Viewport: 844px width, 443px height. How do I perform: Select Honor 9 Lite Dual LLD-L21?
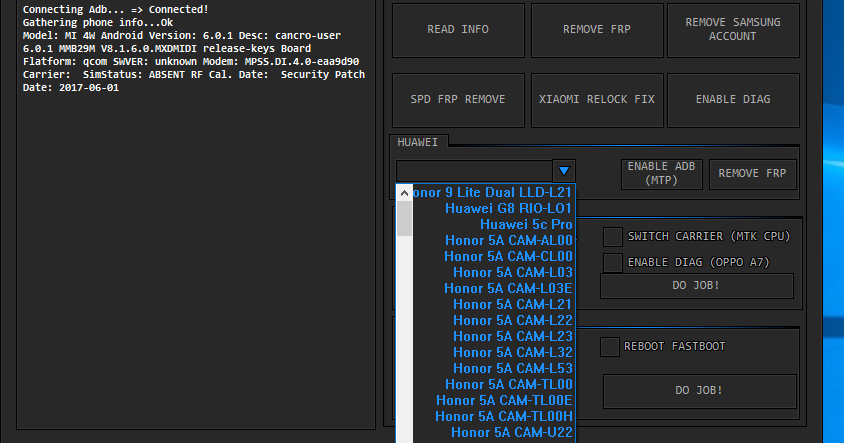pos(494,193)
